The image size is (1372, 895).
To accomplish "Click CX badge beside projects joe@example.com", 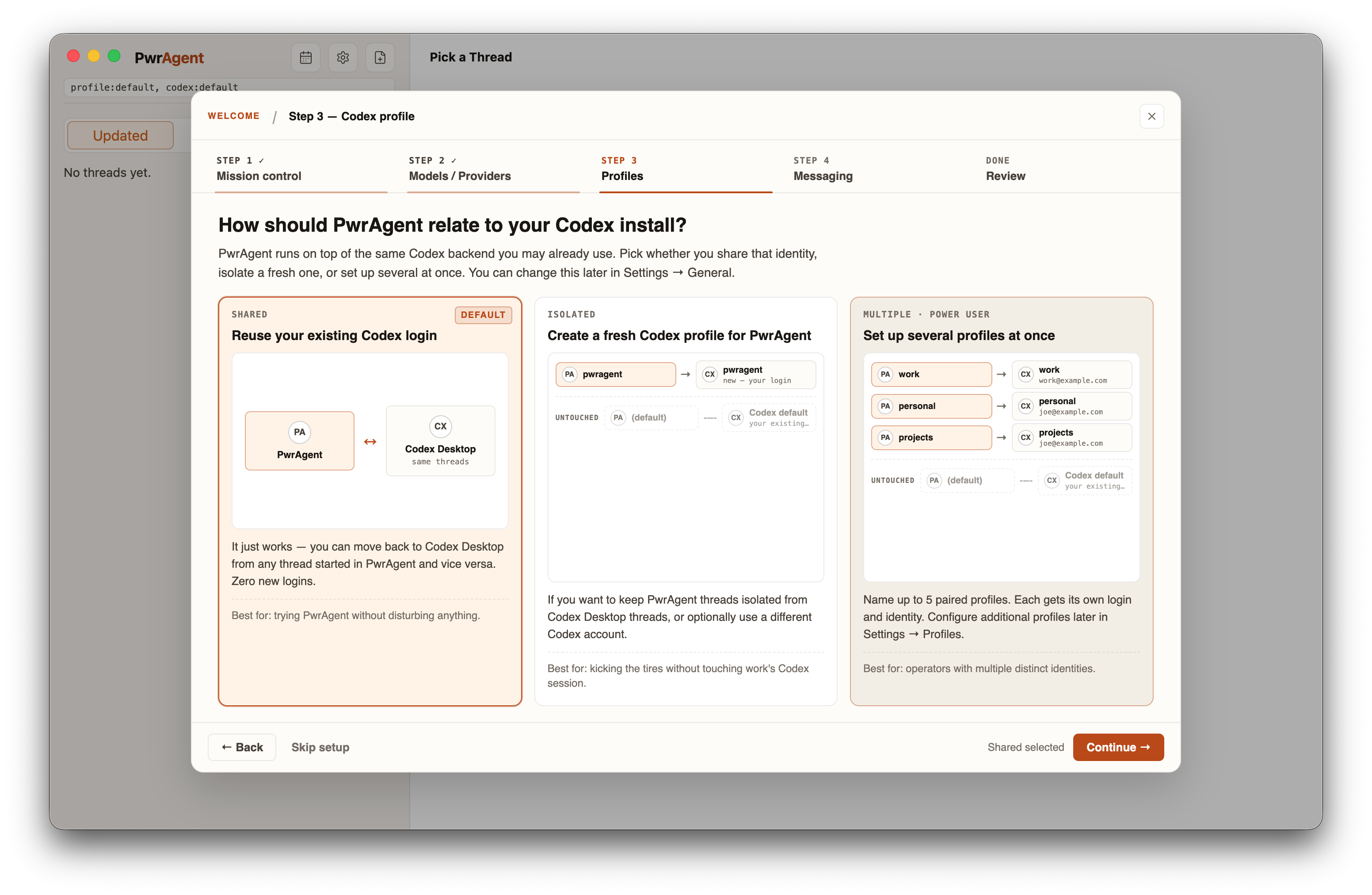I will point(1025,437).
